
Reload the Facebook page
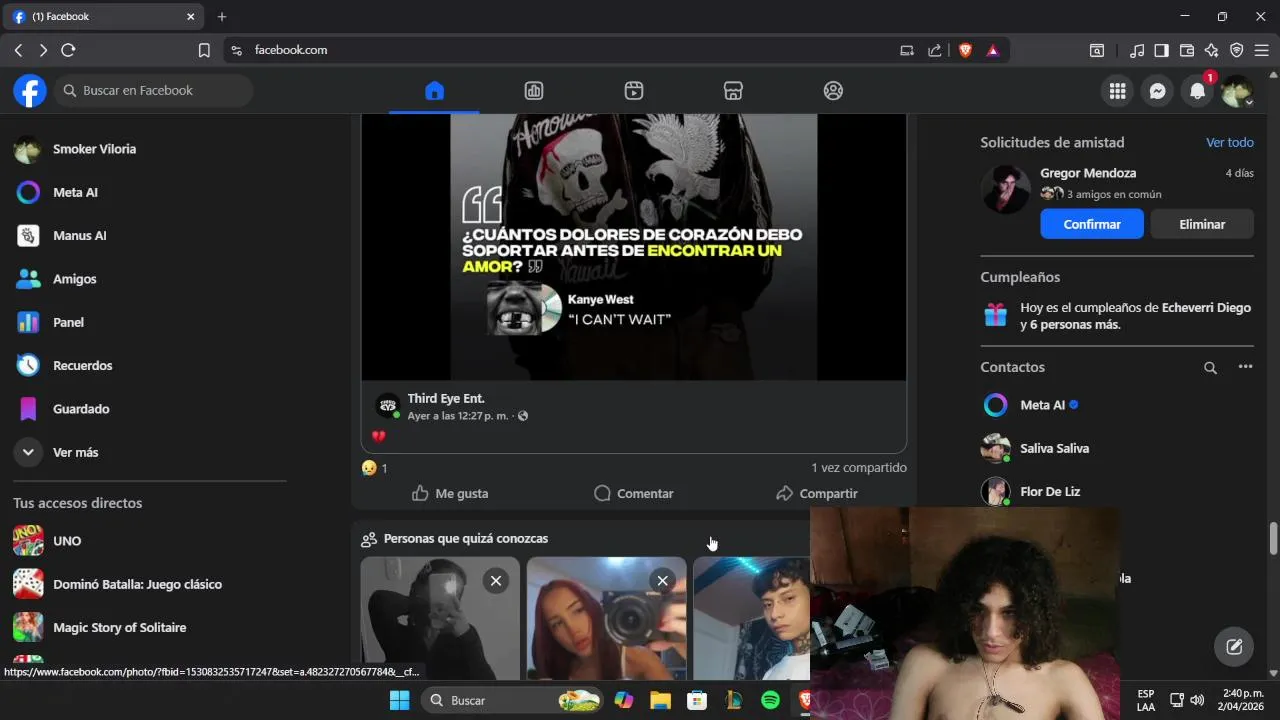(68, 50)
